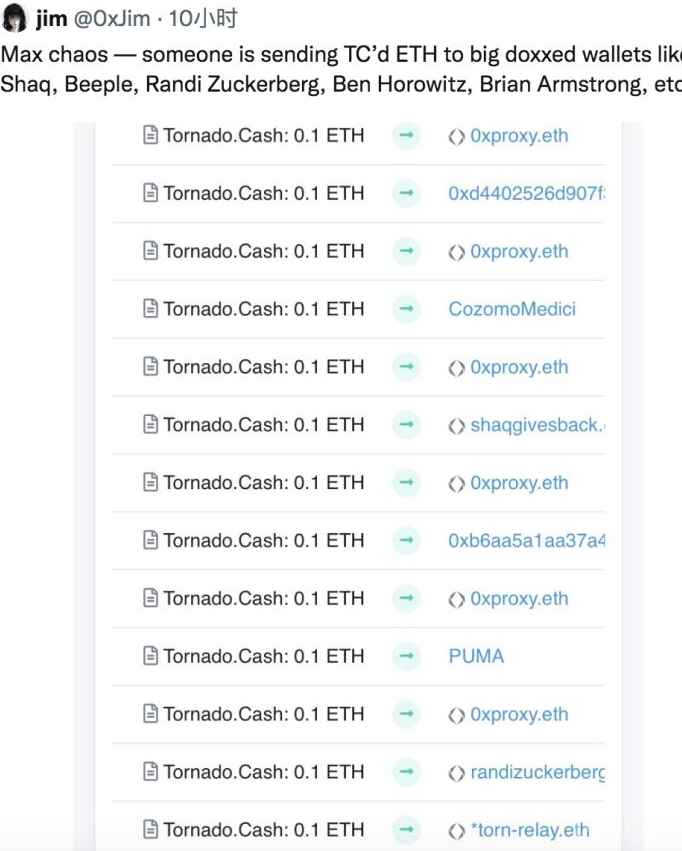Click the contract icon before randizuckerberg
Viewport: 682px width, 851px height.
tap(456, 773)
